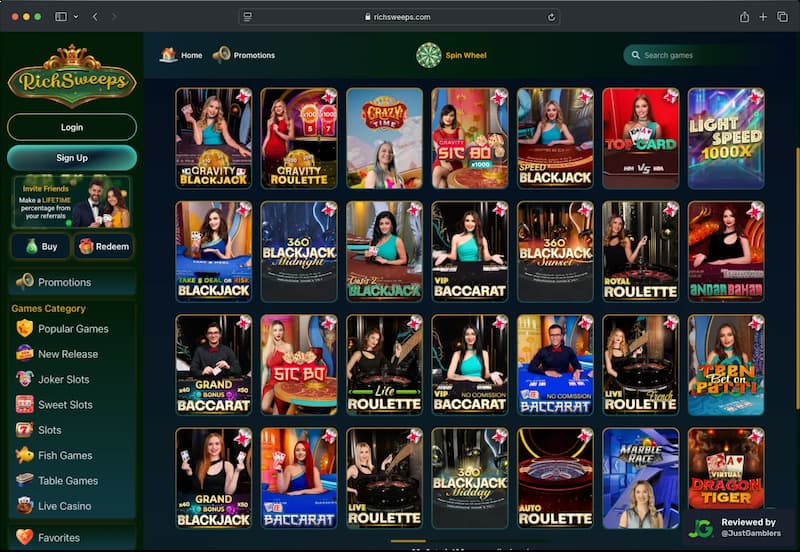The width and height of the screenshot is (800, 552).
Task: Open Grand Bonus Blackjack thumbnail
Action: tap(214, 478)
